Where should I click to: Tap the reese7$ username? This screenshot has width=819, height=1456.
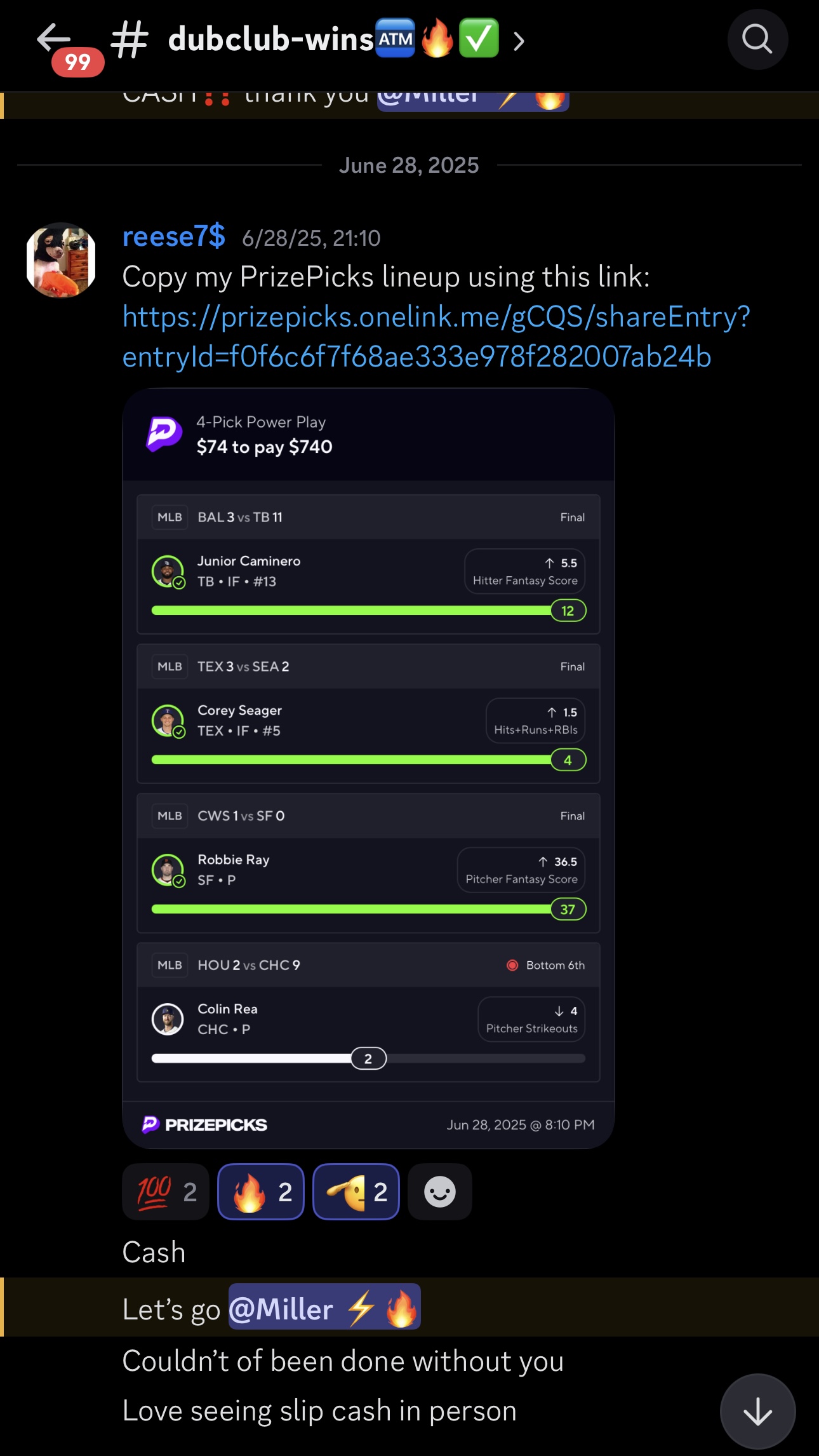click(173, 236)
